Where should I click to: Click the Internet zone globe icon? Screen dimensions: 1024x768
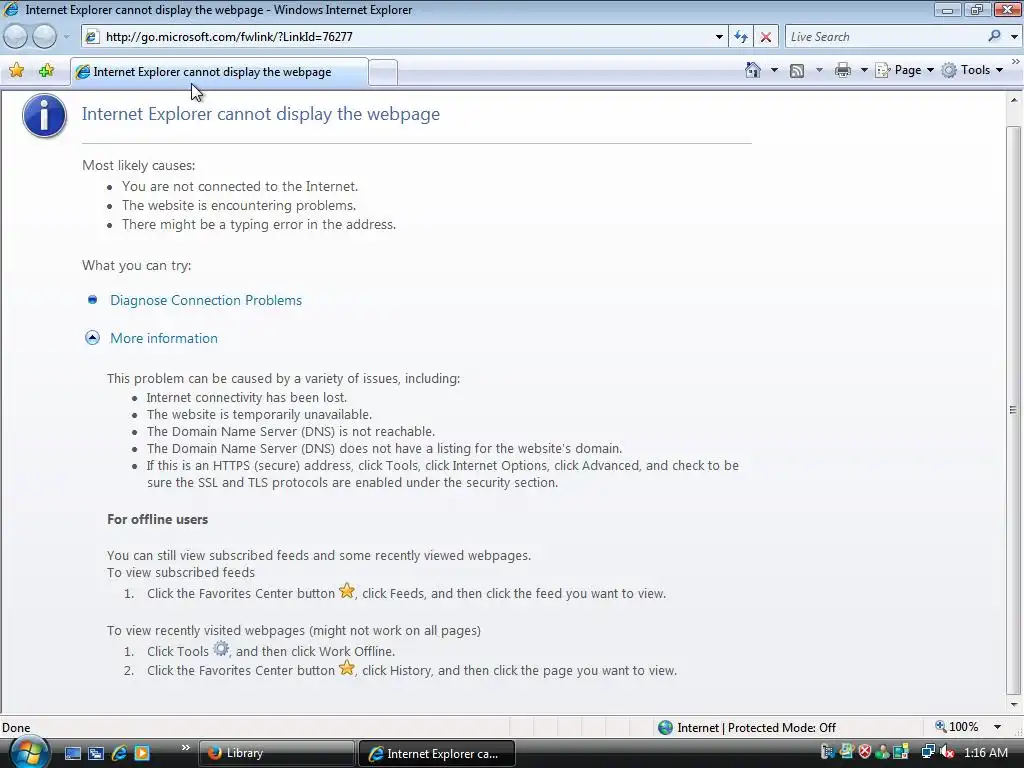click(x=665, y=728)
